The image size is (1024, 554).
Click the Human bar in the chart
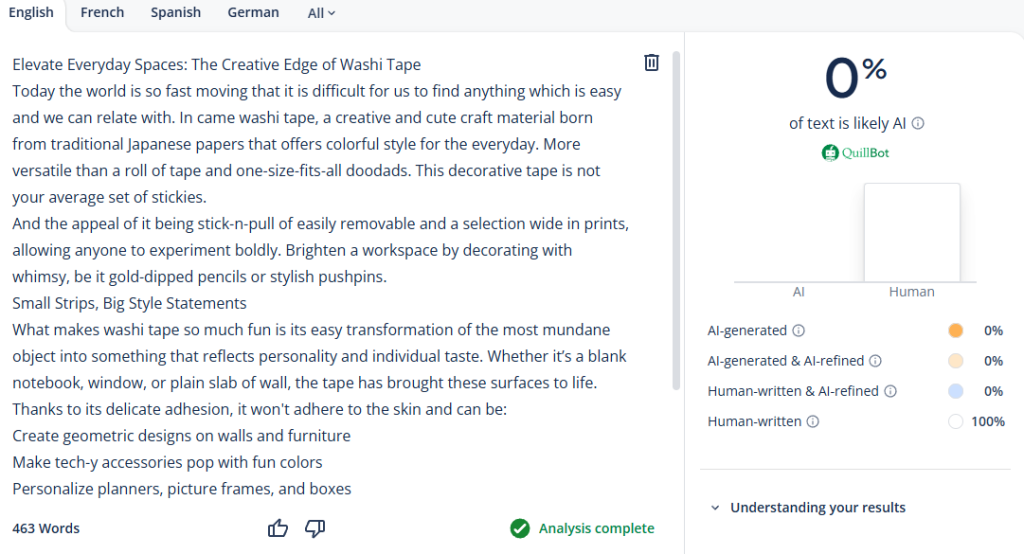911,233
